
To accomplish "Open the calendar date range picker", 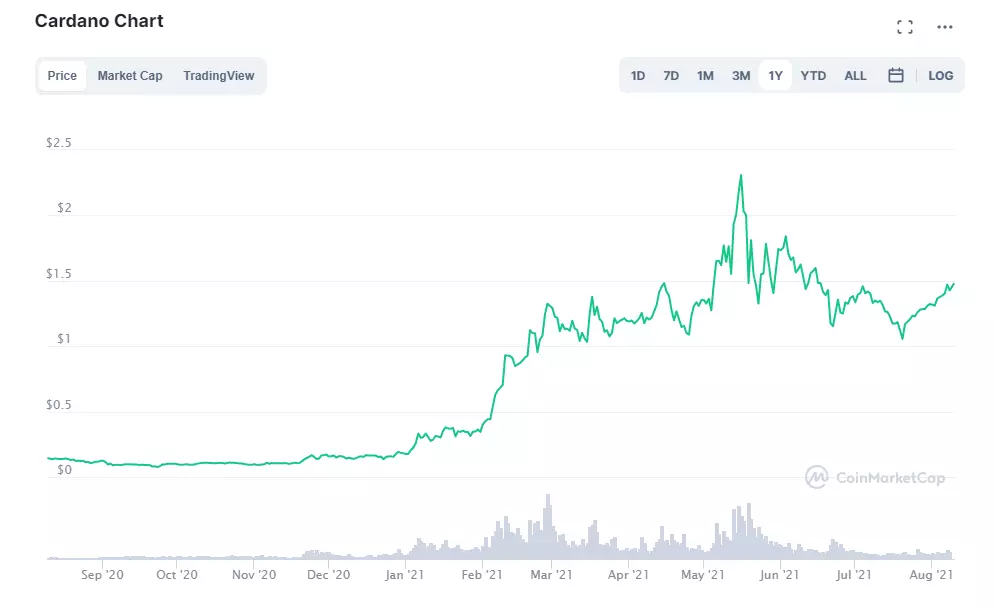I will [896, 74].
